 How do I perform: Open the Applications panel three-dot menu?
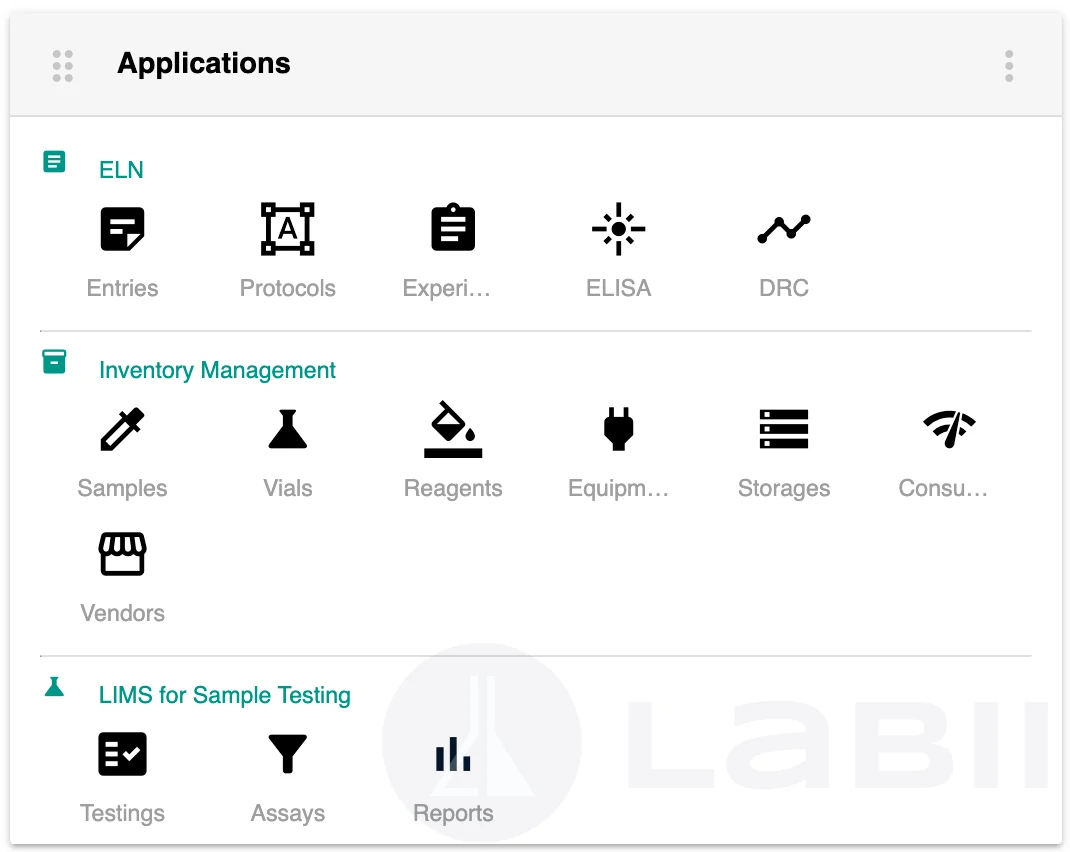1009,66
